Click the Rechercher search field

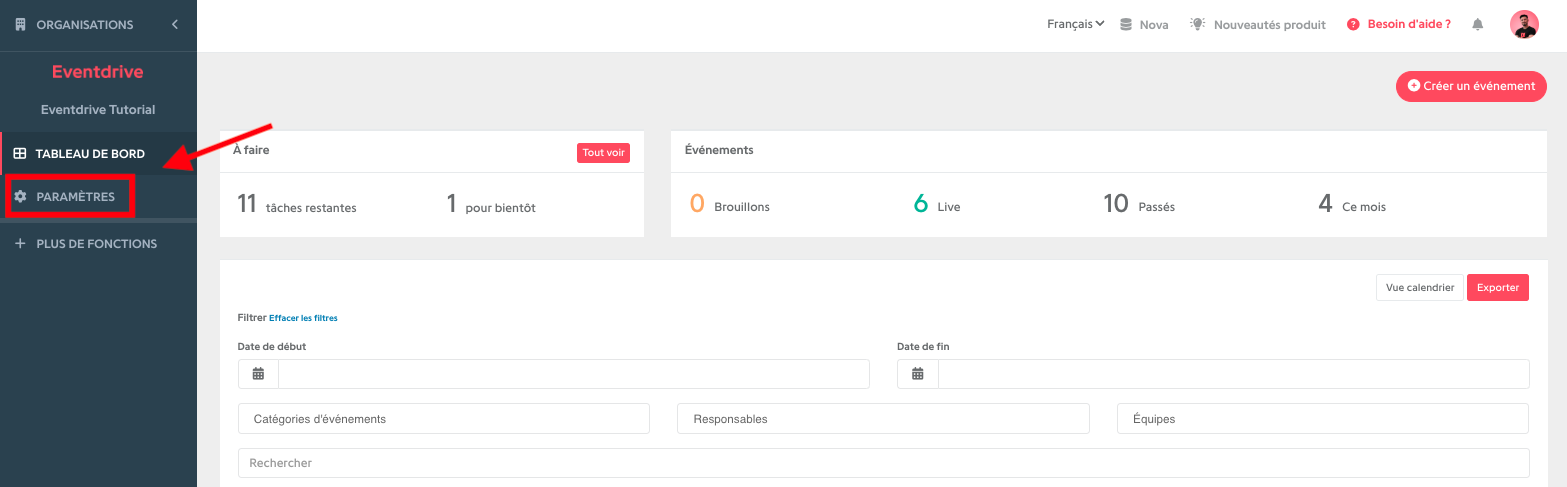pos(884,463)
